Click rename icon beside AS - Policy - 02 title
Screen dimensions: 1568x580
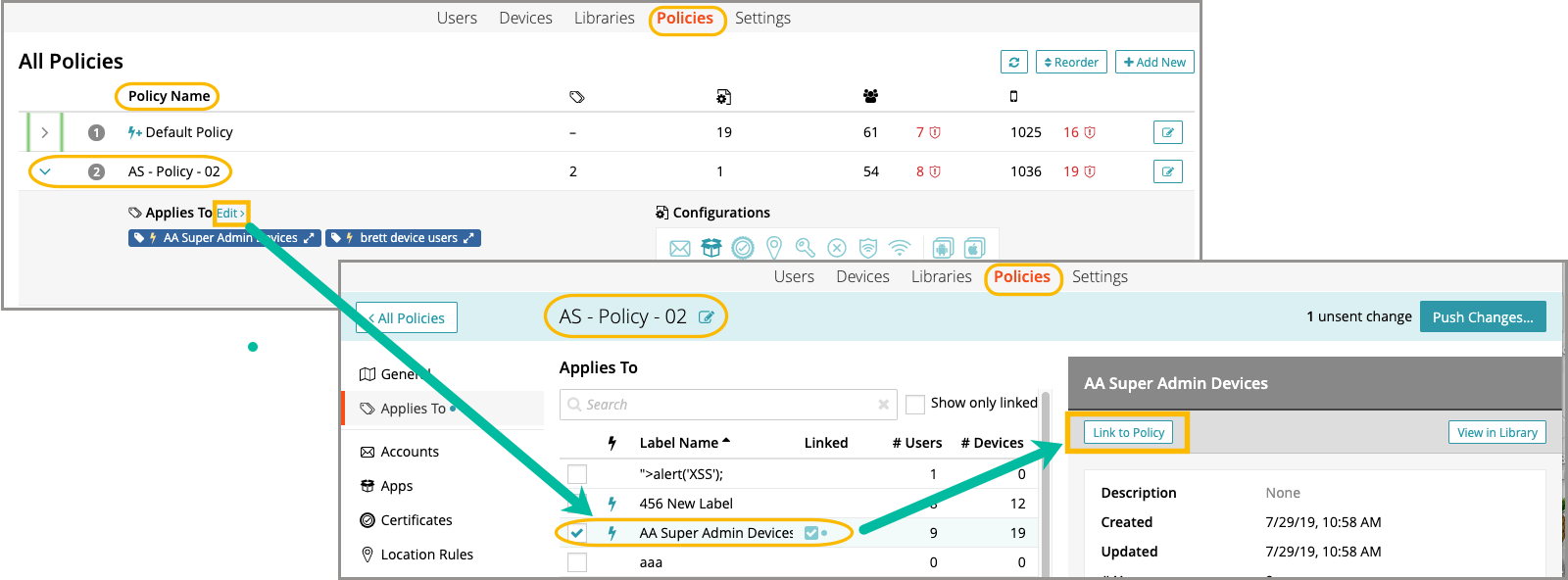point(706,316)
